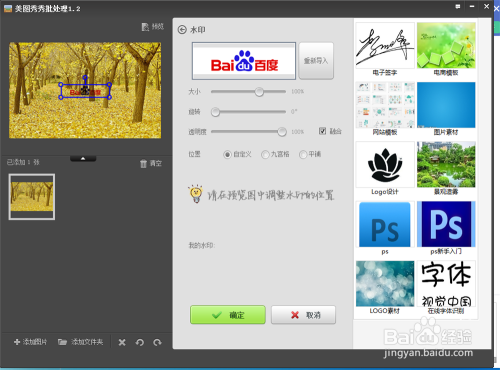Add a folder of pictures
This screenshot has height=370, width=500.
pyautogui.click(x=80, y=342)
